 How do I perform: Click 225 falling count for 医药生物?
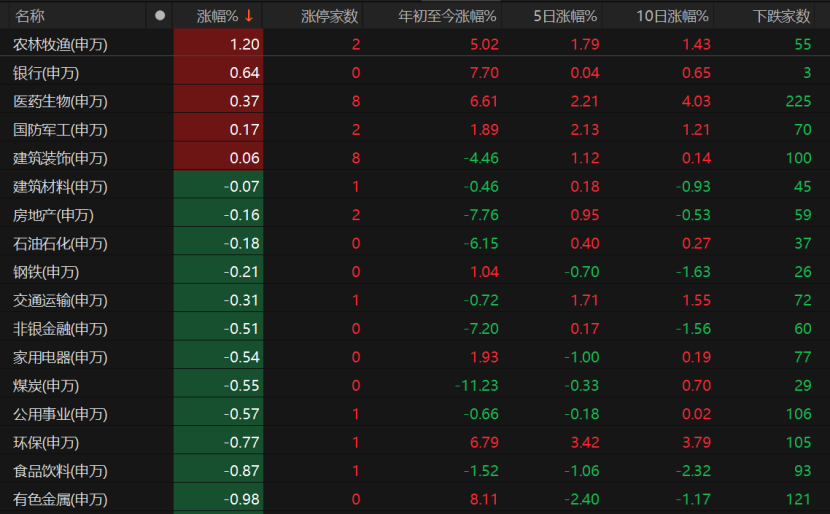[798, 101]
